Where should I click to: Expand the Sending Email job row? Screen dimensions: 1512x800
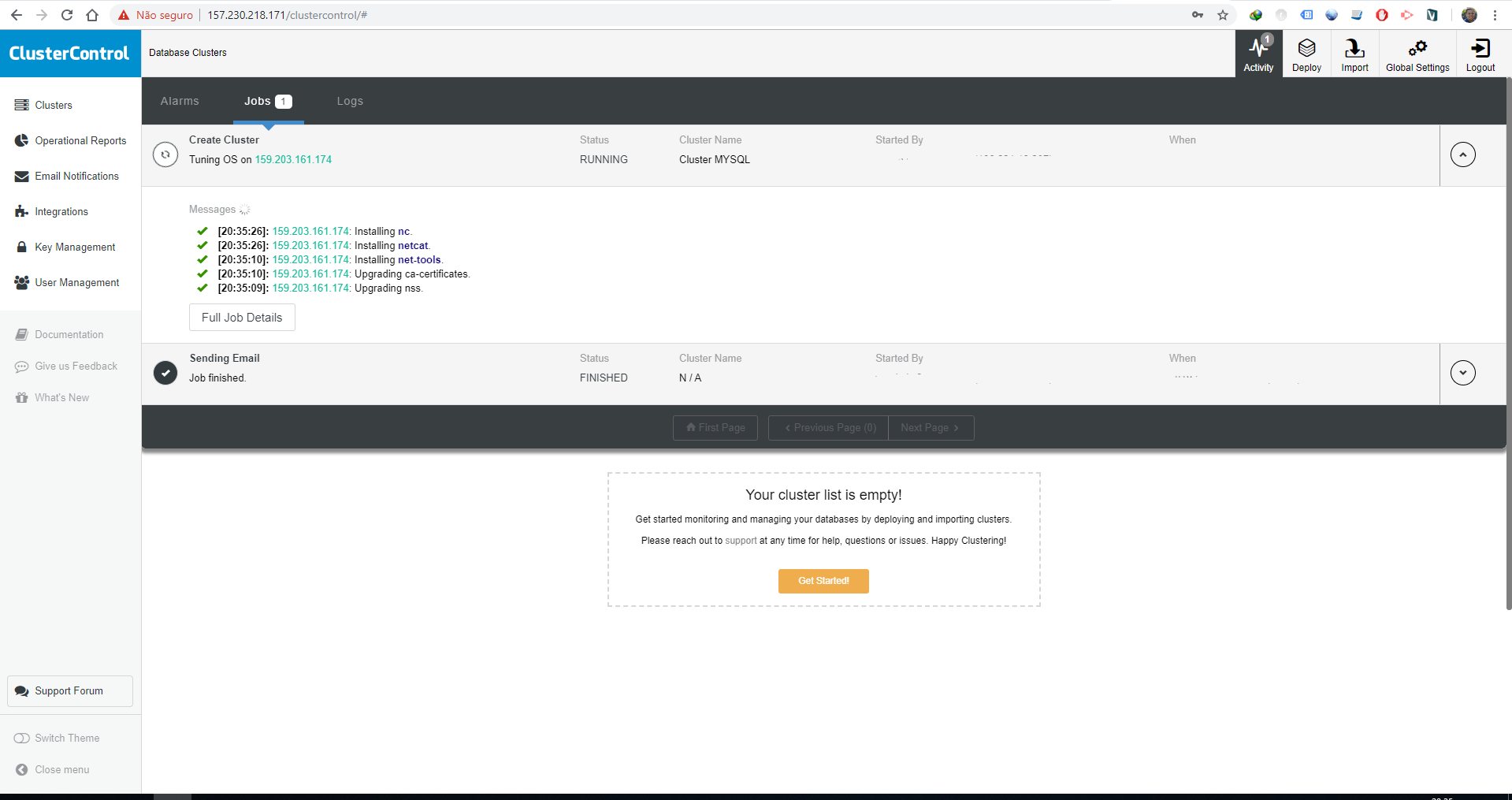click(x=1462, y=373)
